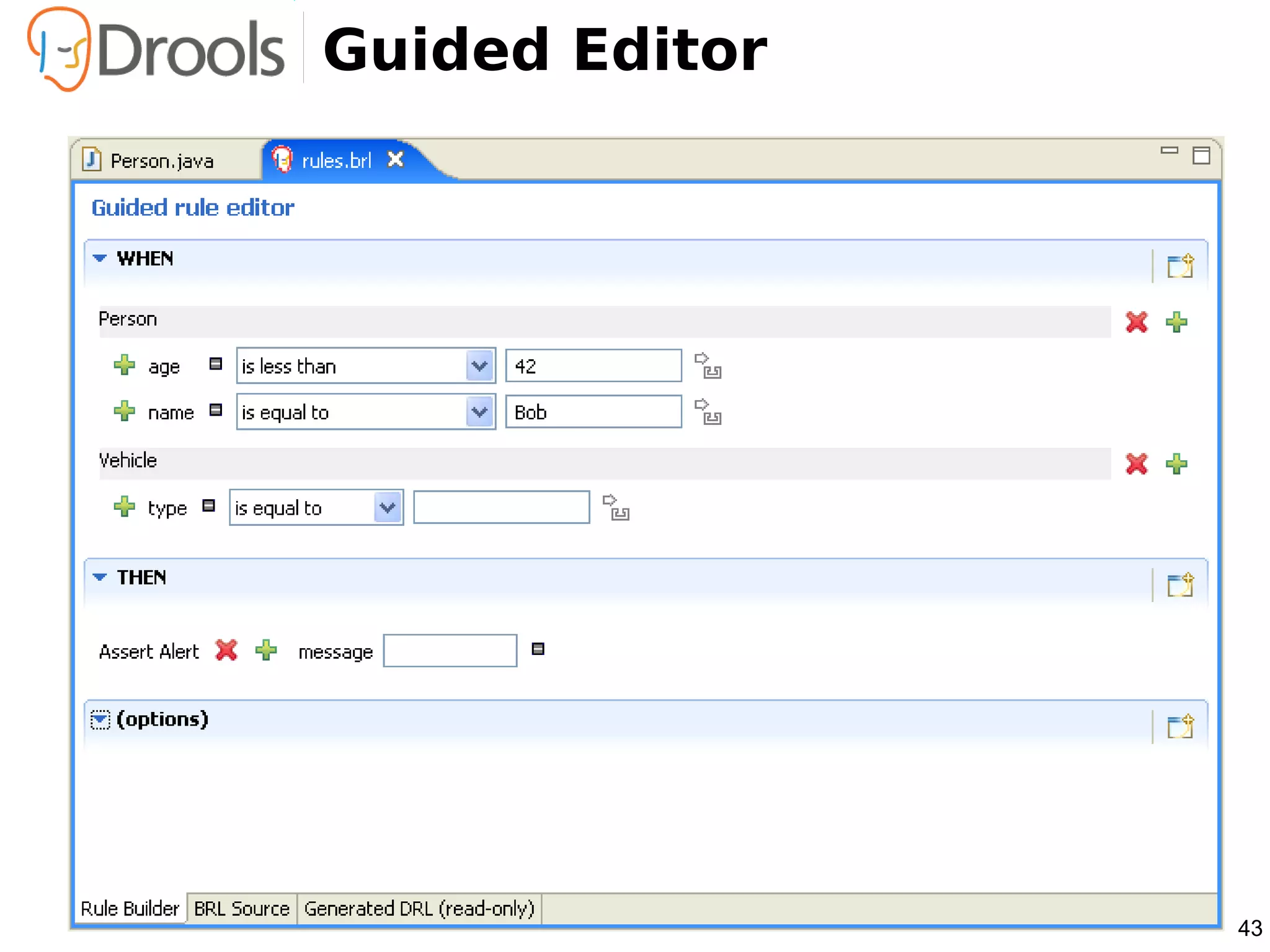Select the Rule Builder tab
The width and height of the screenshot is (1270, 952).
click(130, 909)
